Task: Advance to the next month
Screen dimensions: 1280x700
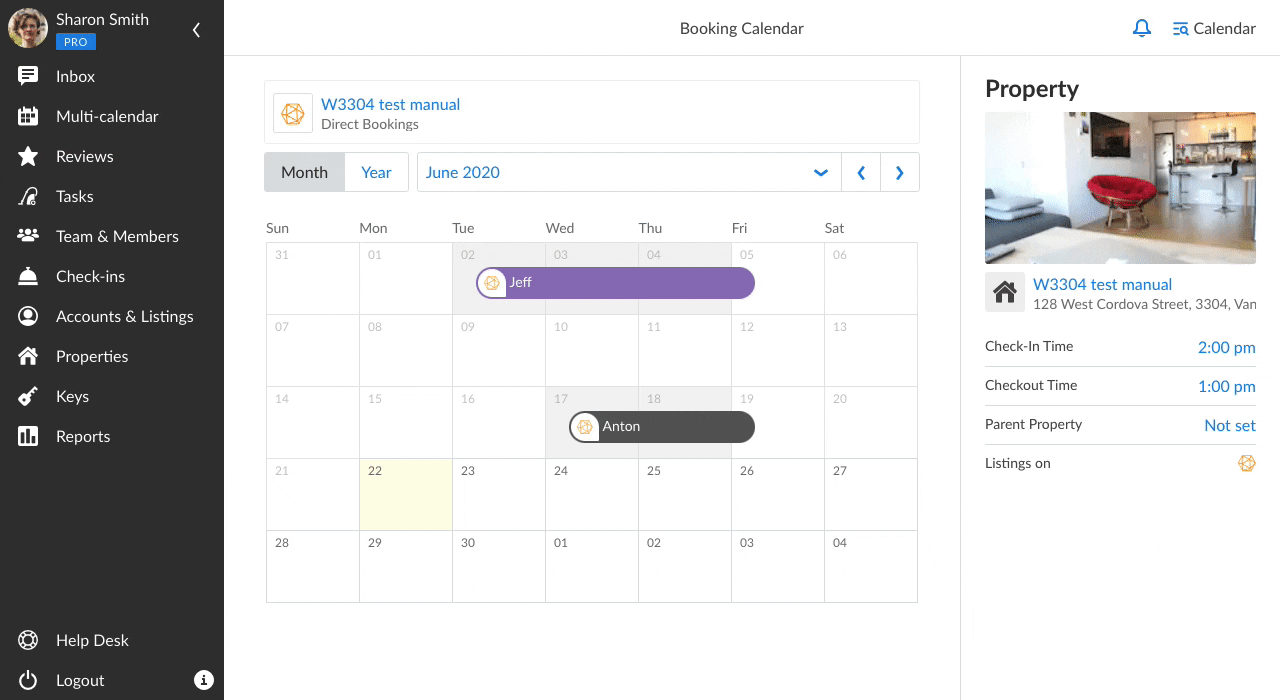Action: coord(900,172)
